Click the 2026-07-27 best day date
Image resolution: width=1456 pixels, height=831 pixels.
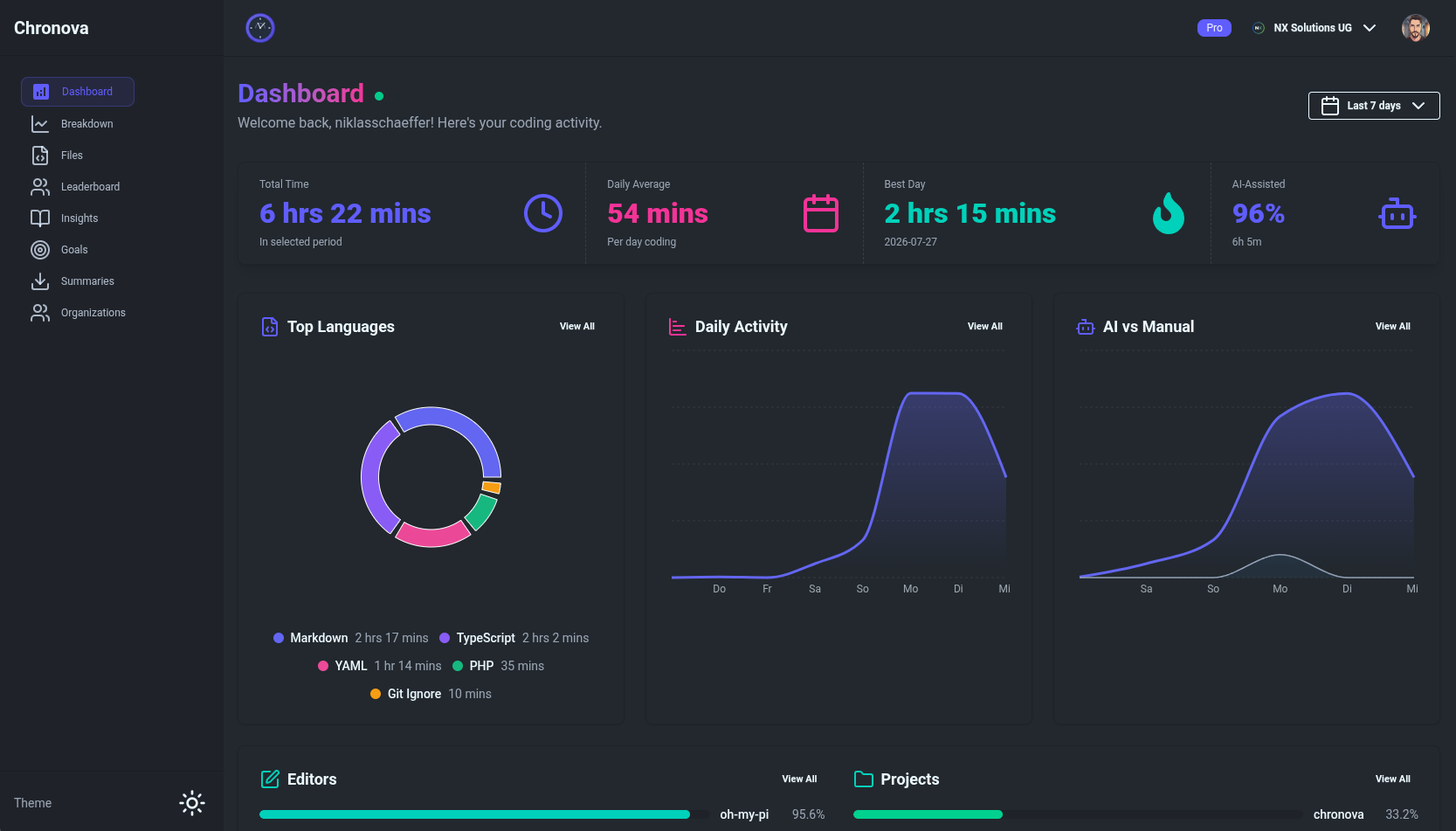click(x=910, y=242)
